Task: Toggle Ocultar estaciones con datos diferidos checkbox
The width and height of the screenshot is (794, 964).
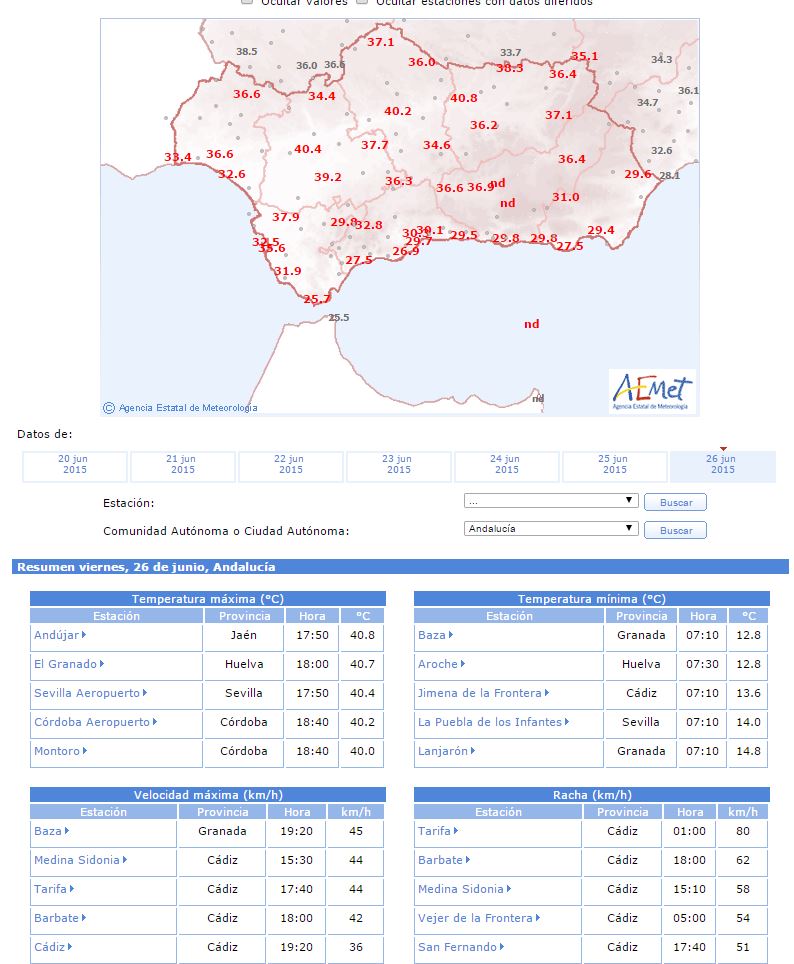Action: pyautogui.click(x=362, y=2)
